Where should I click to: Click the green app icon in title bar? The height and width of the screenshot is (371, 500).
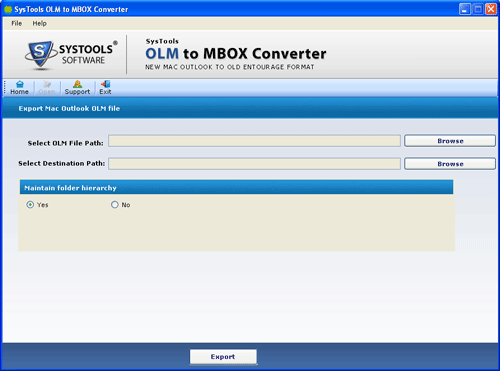(8, 9)
